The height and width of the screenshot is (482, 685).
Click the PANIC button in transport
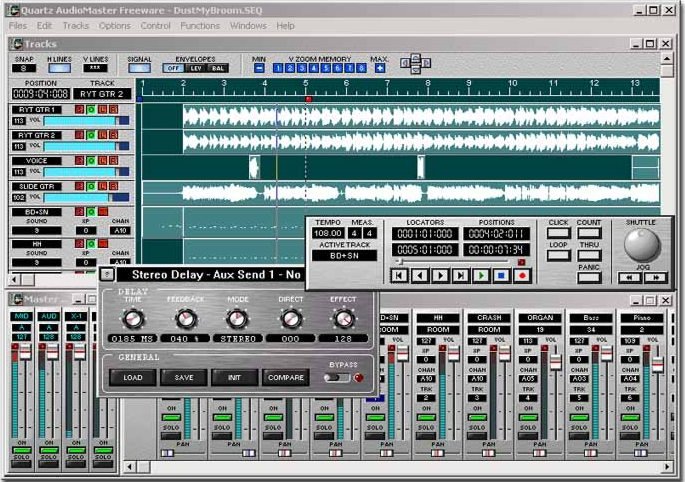(x=588, y=277)
